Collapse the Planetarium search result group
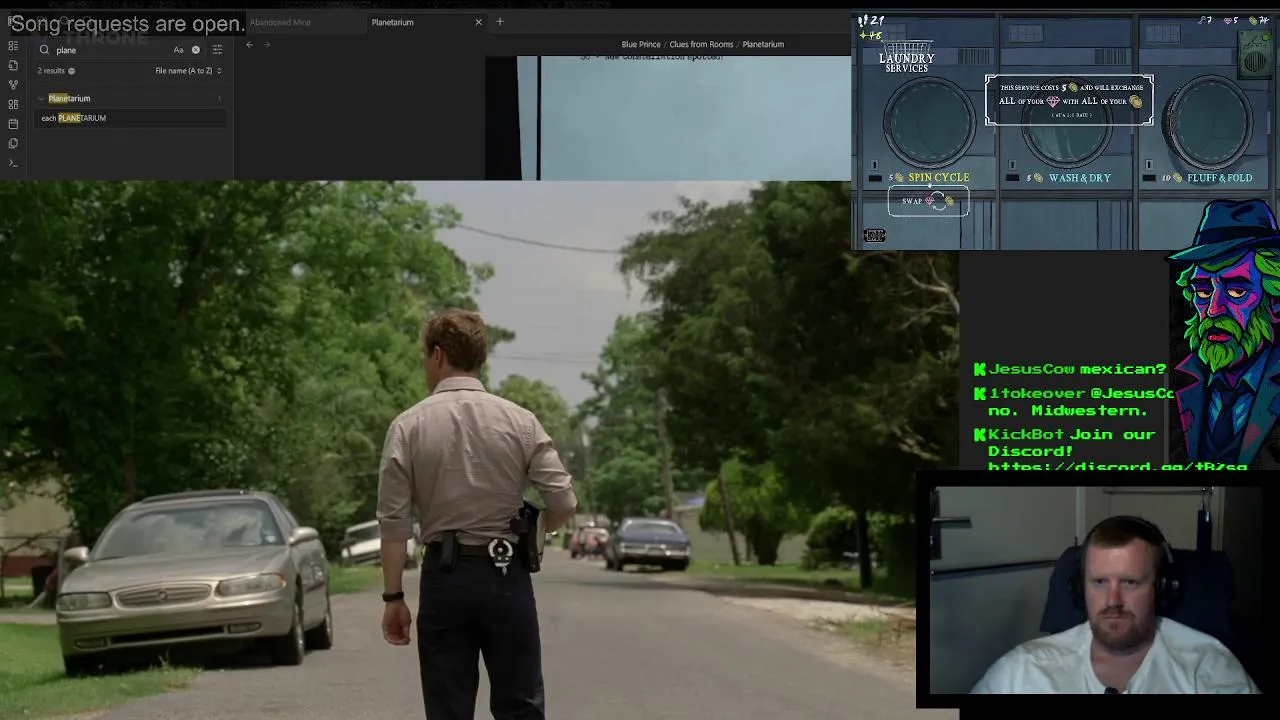1280x720 pixels. (x=41, y=98)
